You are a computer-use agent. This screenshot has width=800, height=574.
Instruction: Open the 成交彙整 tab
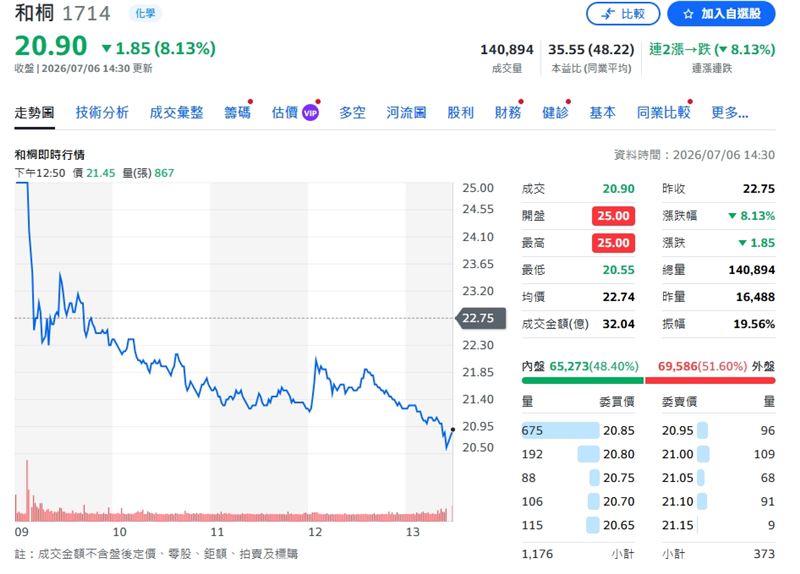pos(176,112)
